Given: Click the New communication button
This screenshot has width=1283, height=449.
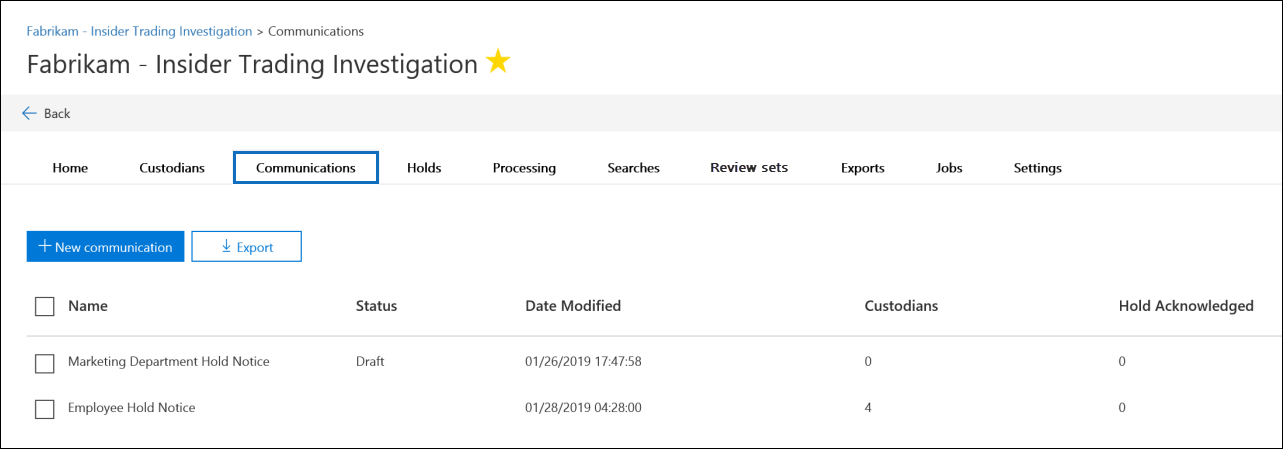Looking at the screenshot, I should (x=105, y=247).
